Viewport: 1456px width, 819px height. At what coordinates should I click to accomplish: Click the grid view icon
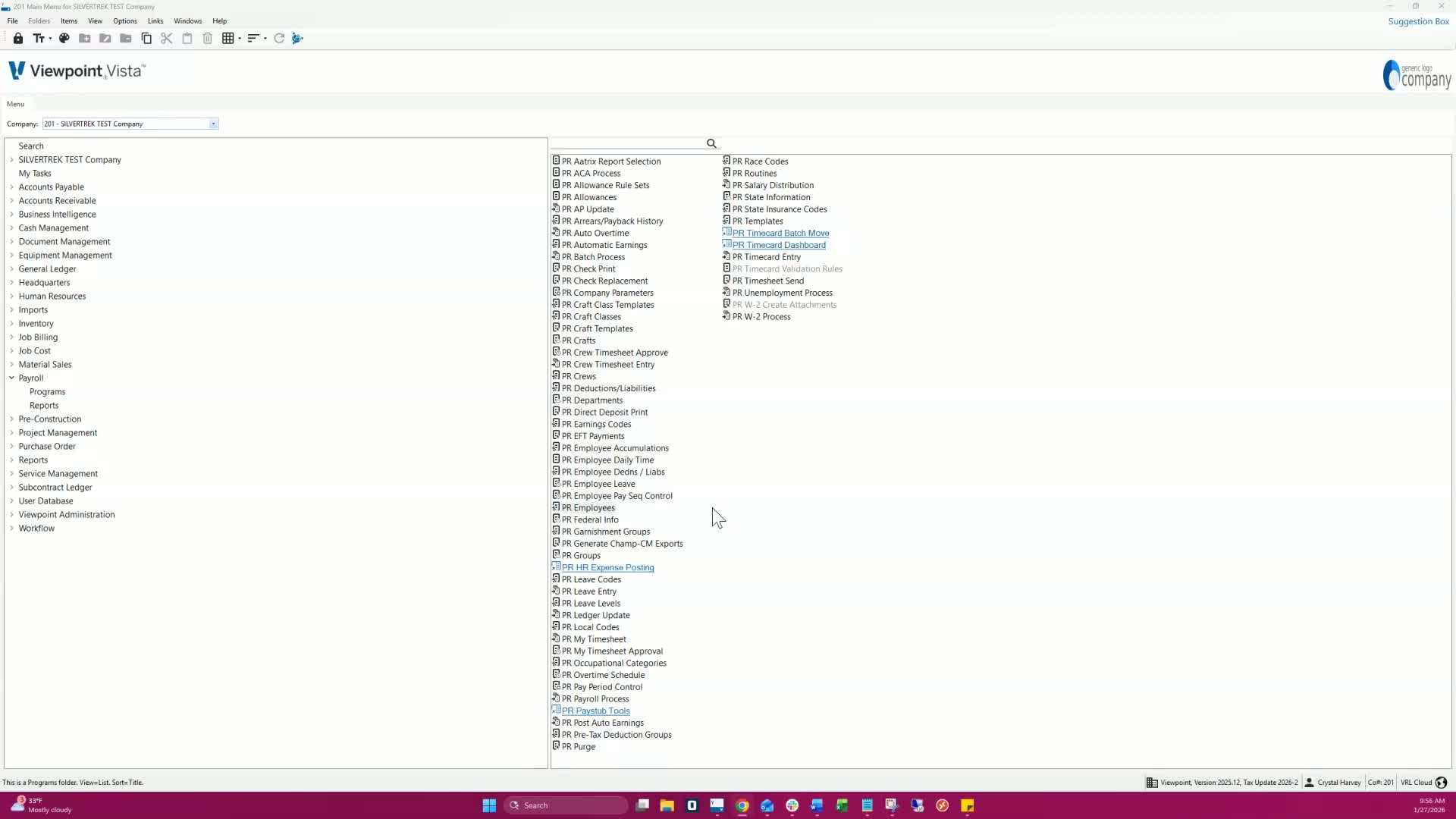pyautogui.click(x=227, y=38)
